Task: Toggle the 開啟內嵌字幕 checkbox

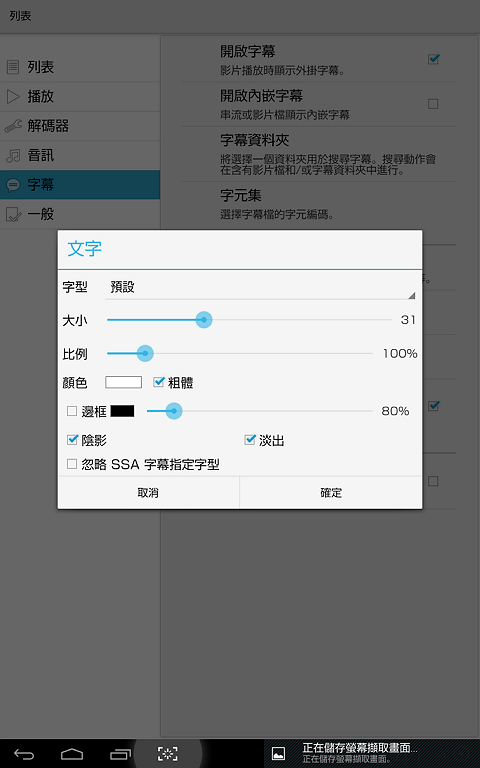Action: click(x=433, y=104)
